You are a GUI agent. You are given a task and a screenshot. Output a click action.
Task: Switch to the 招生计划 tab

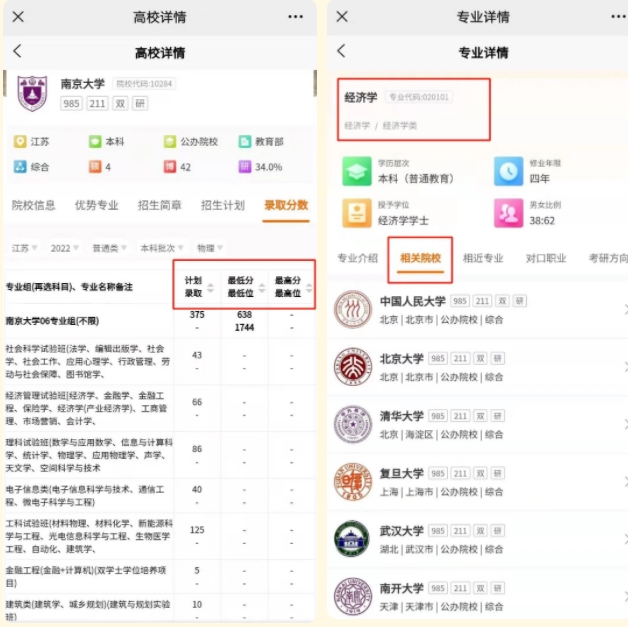pos(222,205)
